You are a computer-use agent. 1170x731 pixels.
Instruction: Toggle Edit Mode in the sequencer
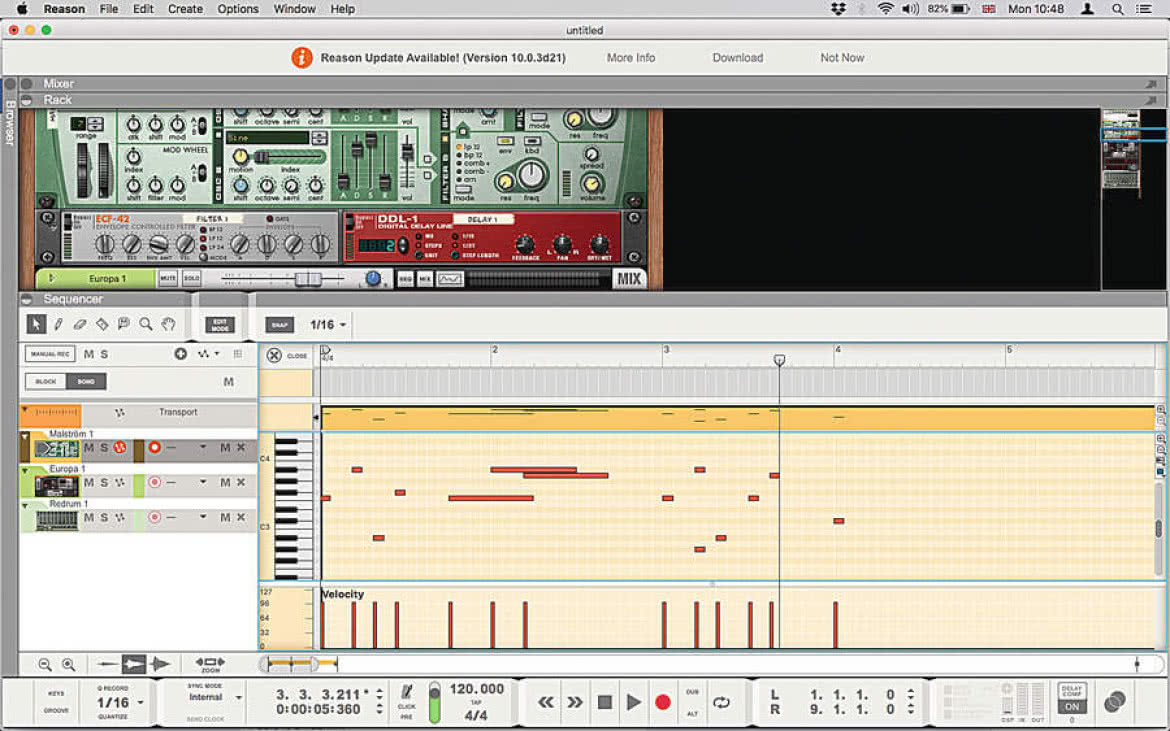coord(219,324)
